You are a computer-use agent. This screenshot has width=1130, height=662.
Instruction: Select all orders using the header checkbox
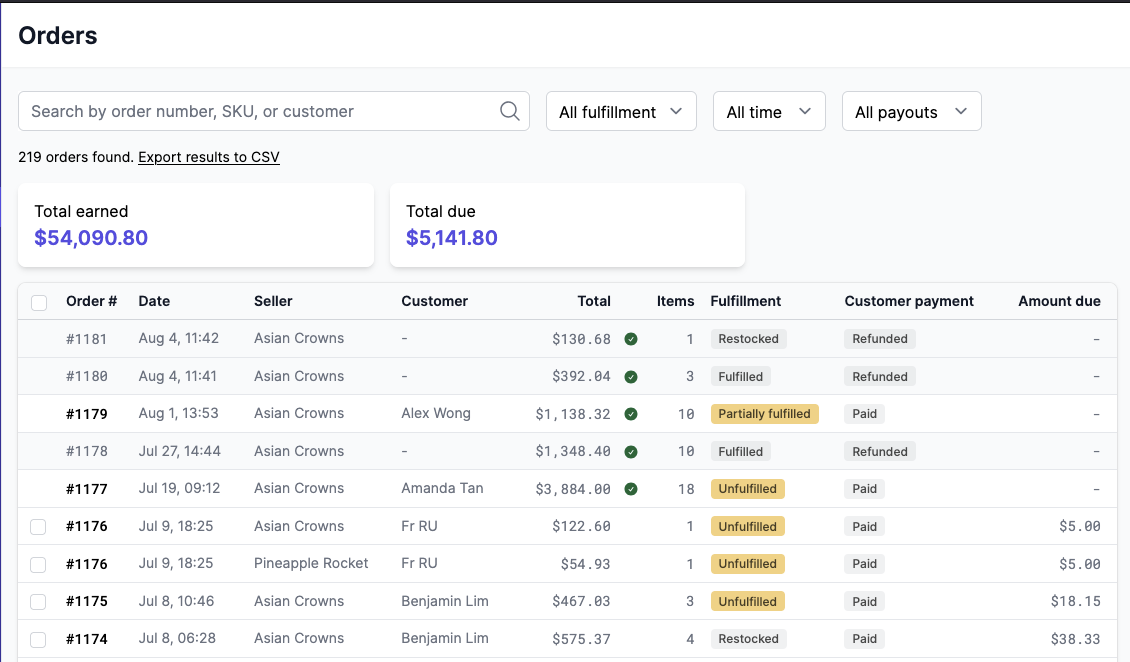point(38,302)
